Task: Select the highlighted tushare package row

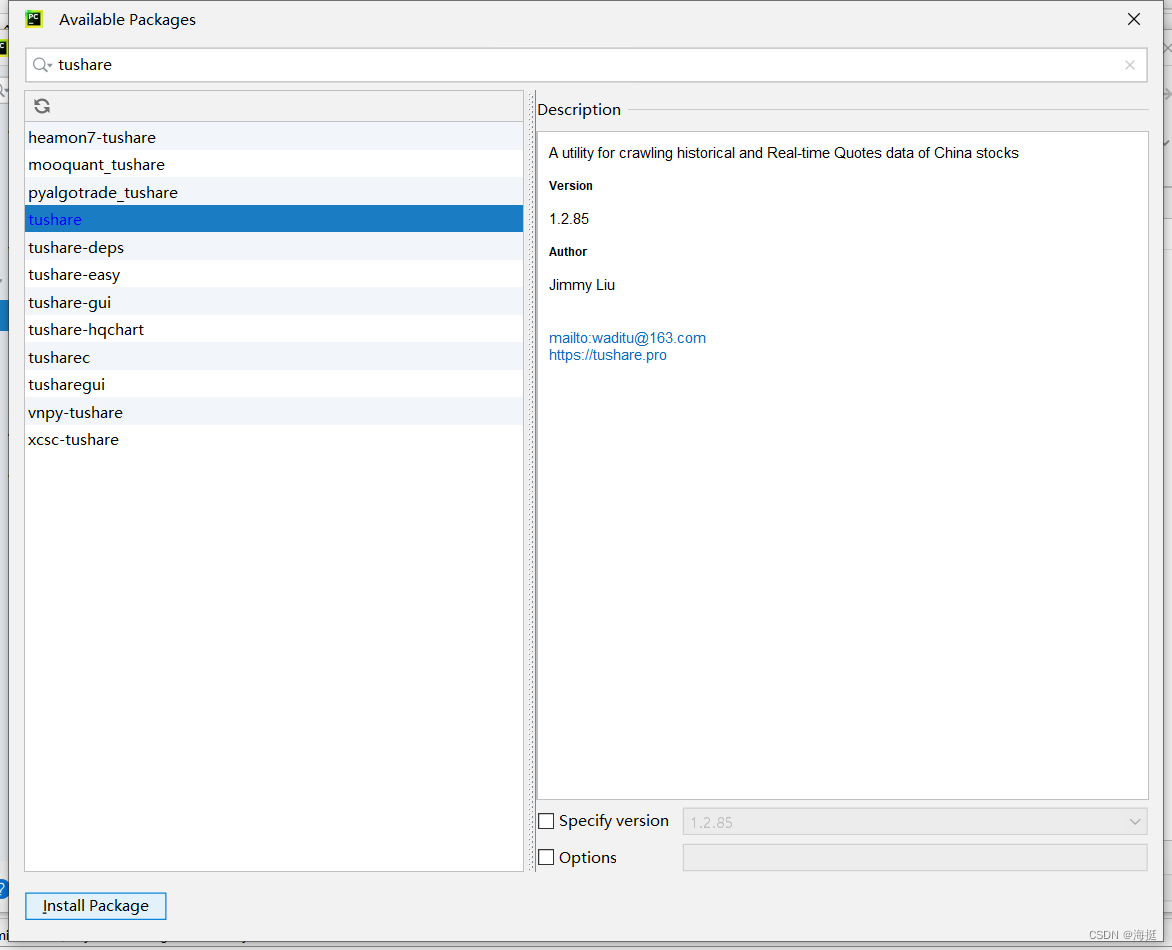Action: 274,219
